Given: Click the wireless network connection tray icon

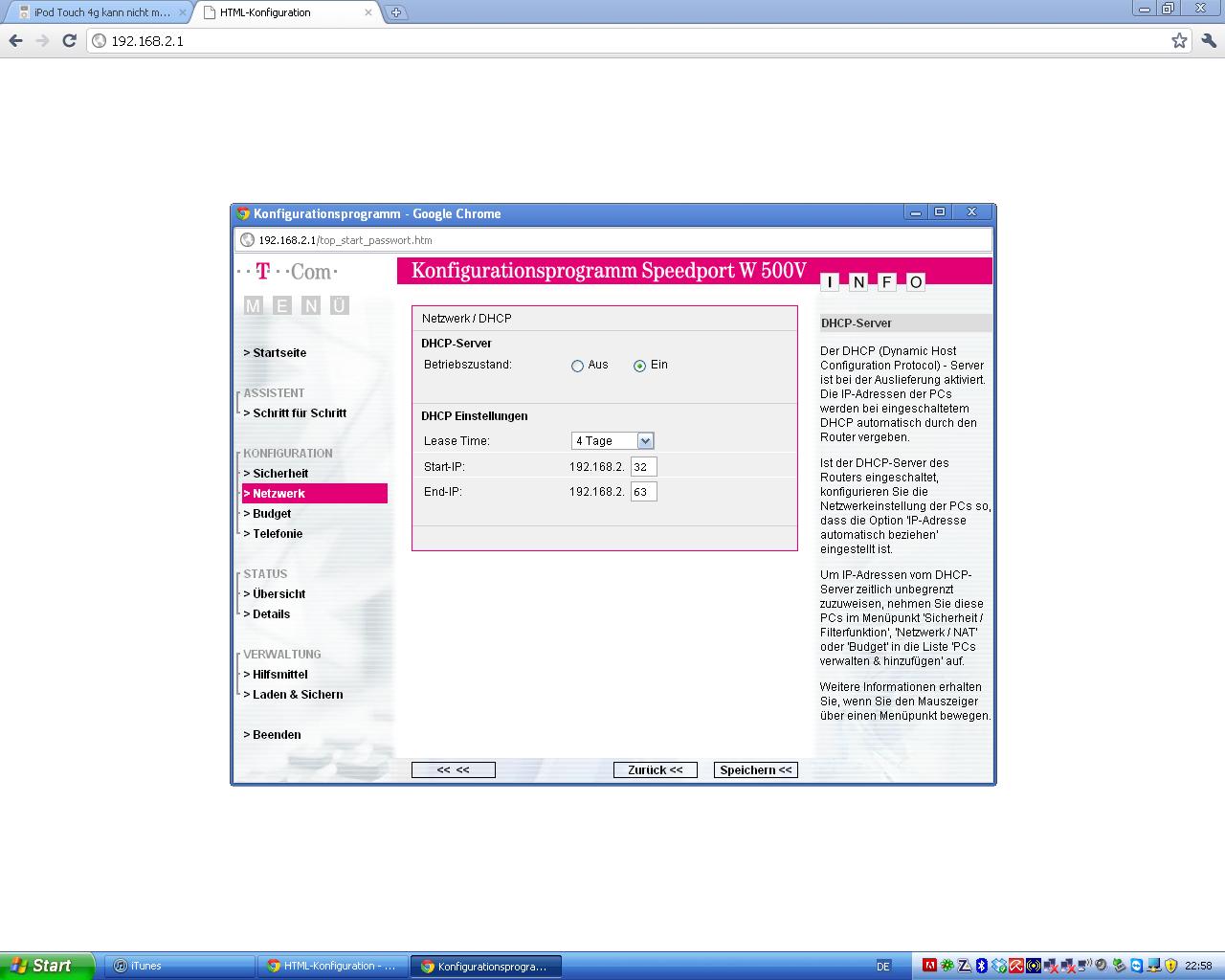Looking at the screenshot, I should (1084, 966).
